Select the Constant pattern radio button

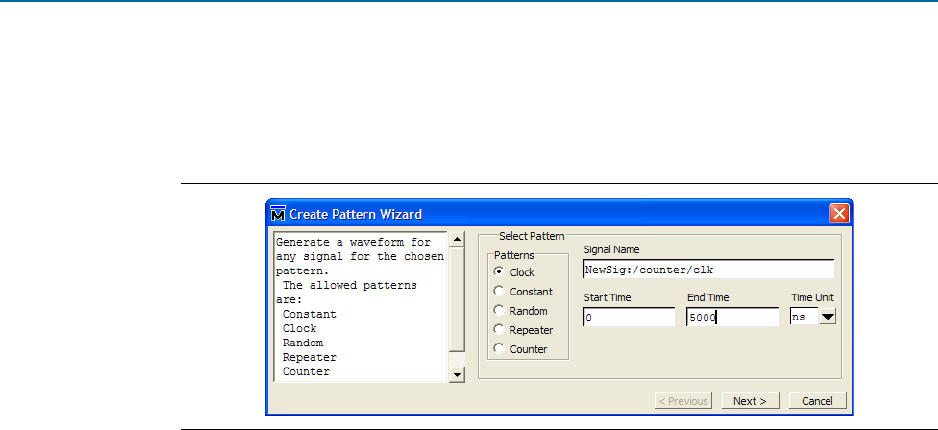pyautogui.click(x=498, y=291)
